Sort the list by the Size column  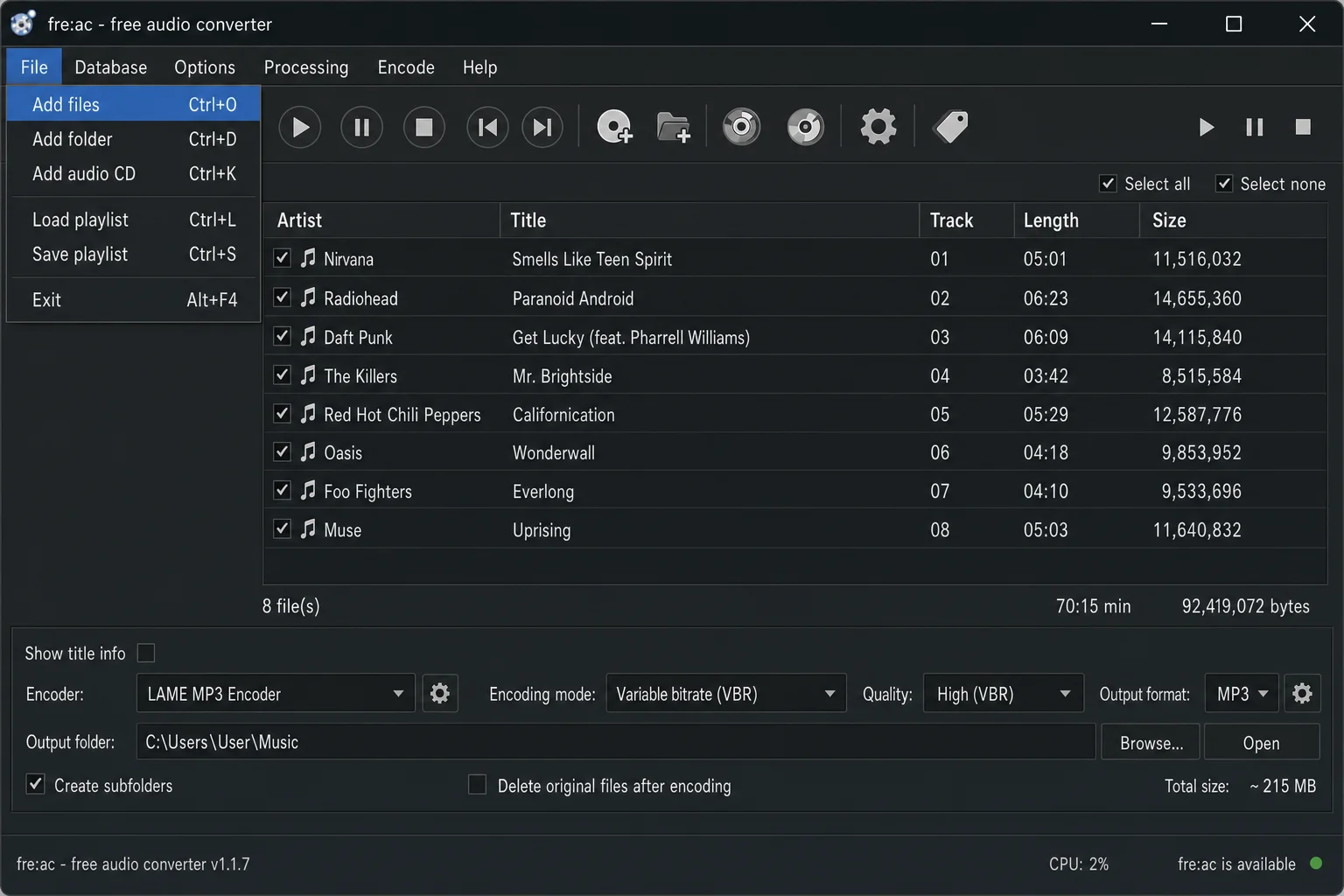pyautogui.click(x=1234, y=220)
